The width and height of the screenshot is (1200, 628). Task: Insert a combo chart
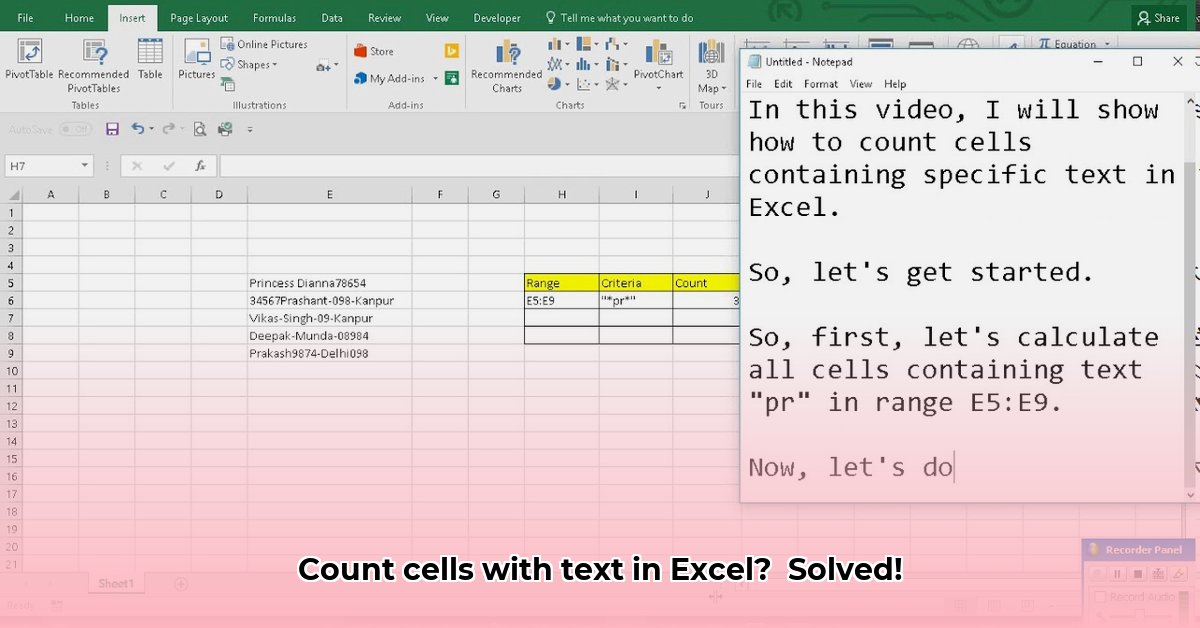(x=617, y=64)
